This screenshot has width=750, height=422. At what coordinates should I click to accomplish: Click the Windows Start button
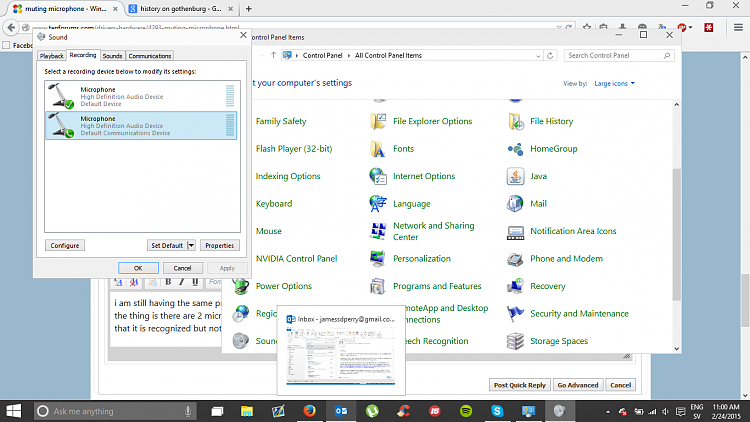click(15, 411)
